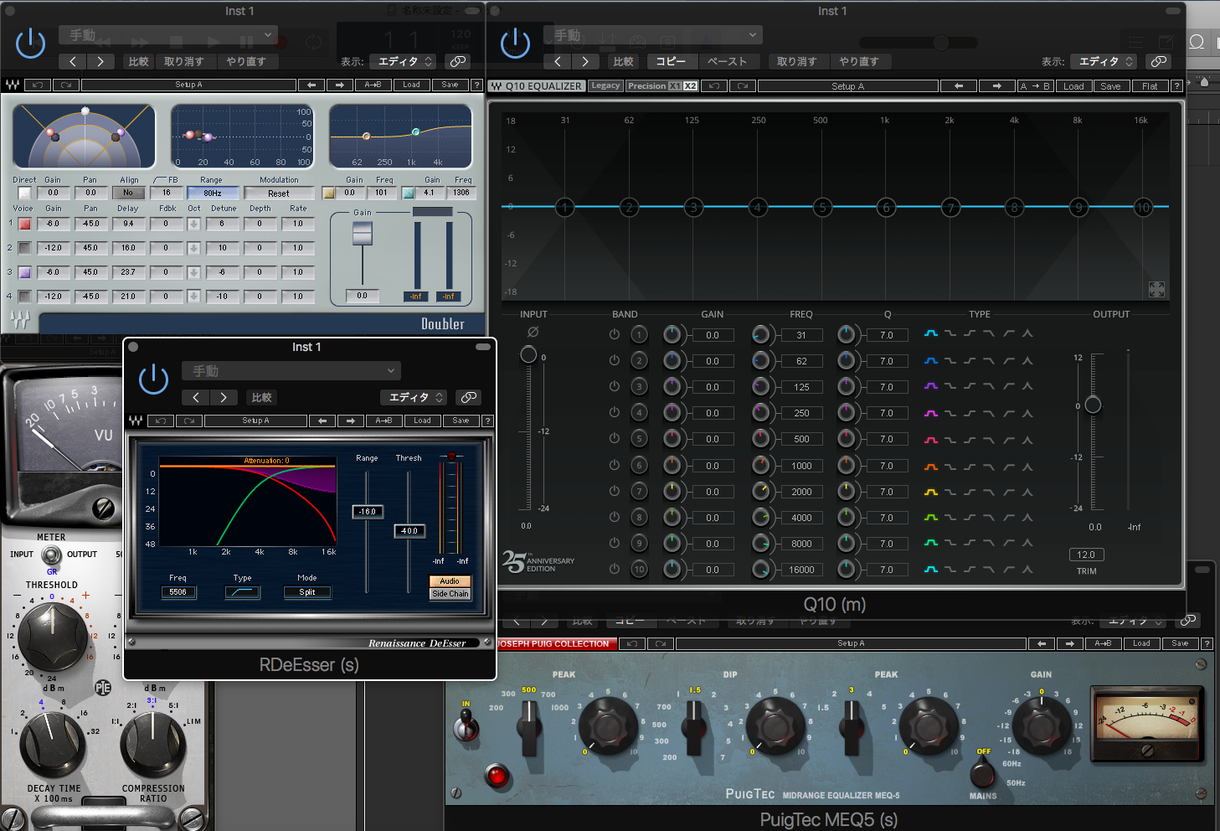Toggle the power for Q10 band 4
Viewport: 1220px width, 831px height.
615,413
